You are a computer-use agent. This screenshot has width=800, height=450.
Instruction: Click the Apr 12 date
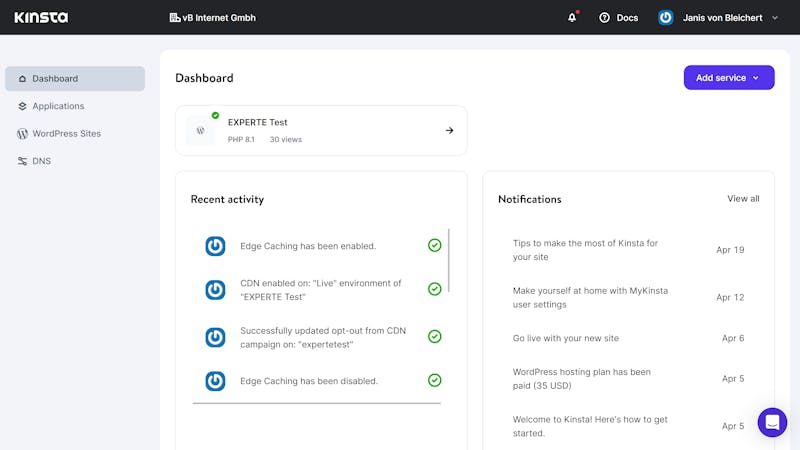[730, 297]
